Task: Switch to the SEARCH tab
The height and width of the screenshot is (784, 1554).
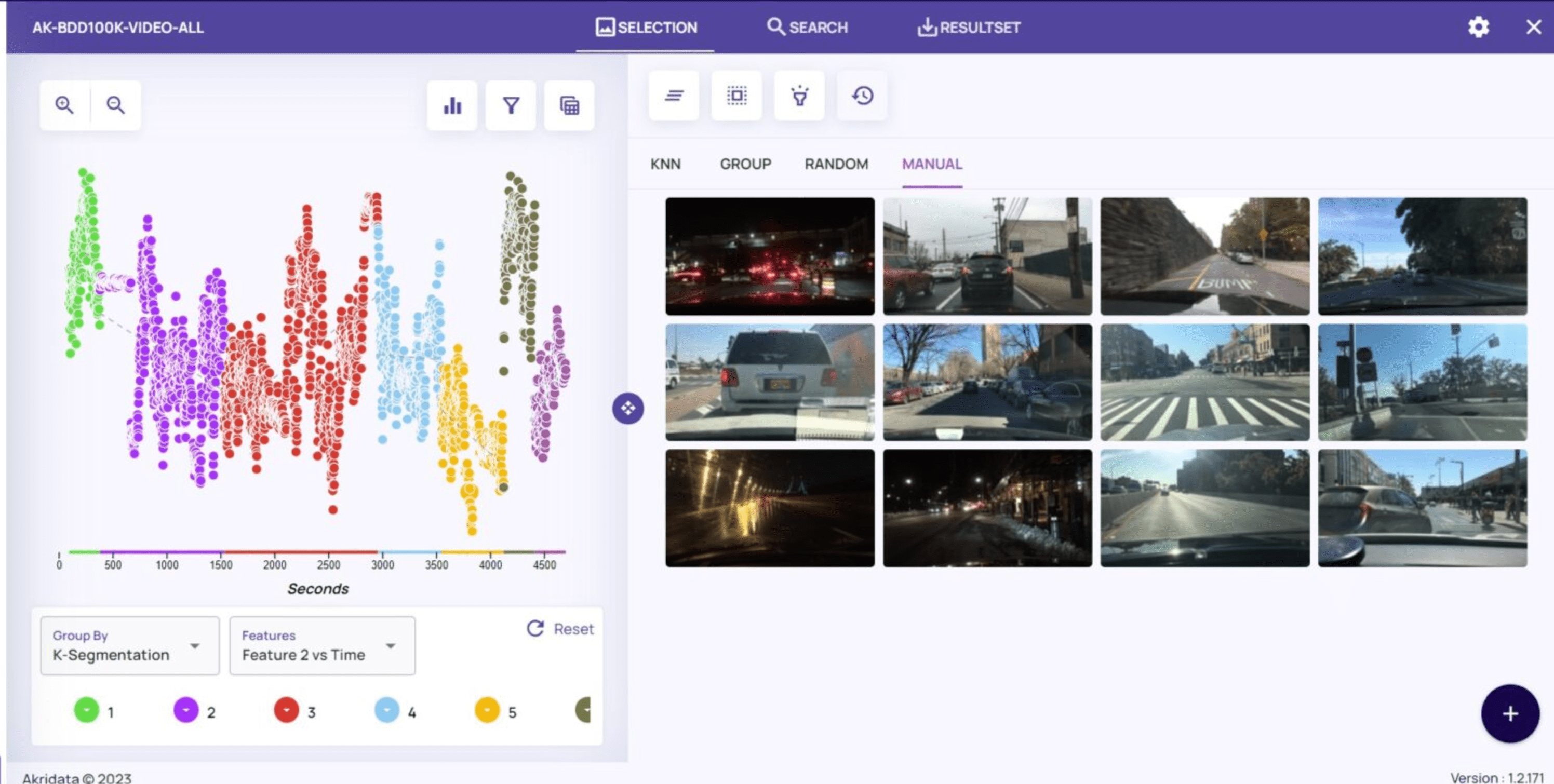Action: pos(808,27)
